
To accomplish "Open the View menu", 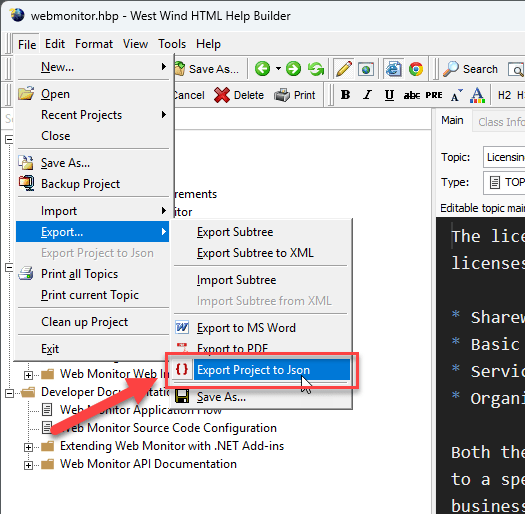I will (x=135, y=44).
